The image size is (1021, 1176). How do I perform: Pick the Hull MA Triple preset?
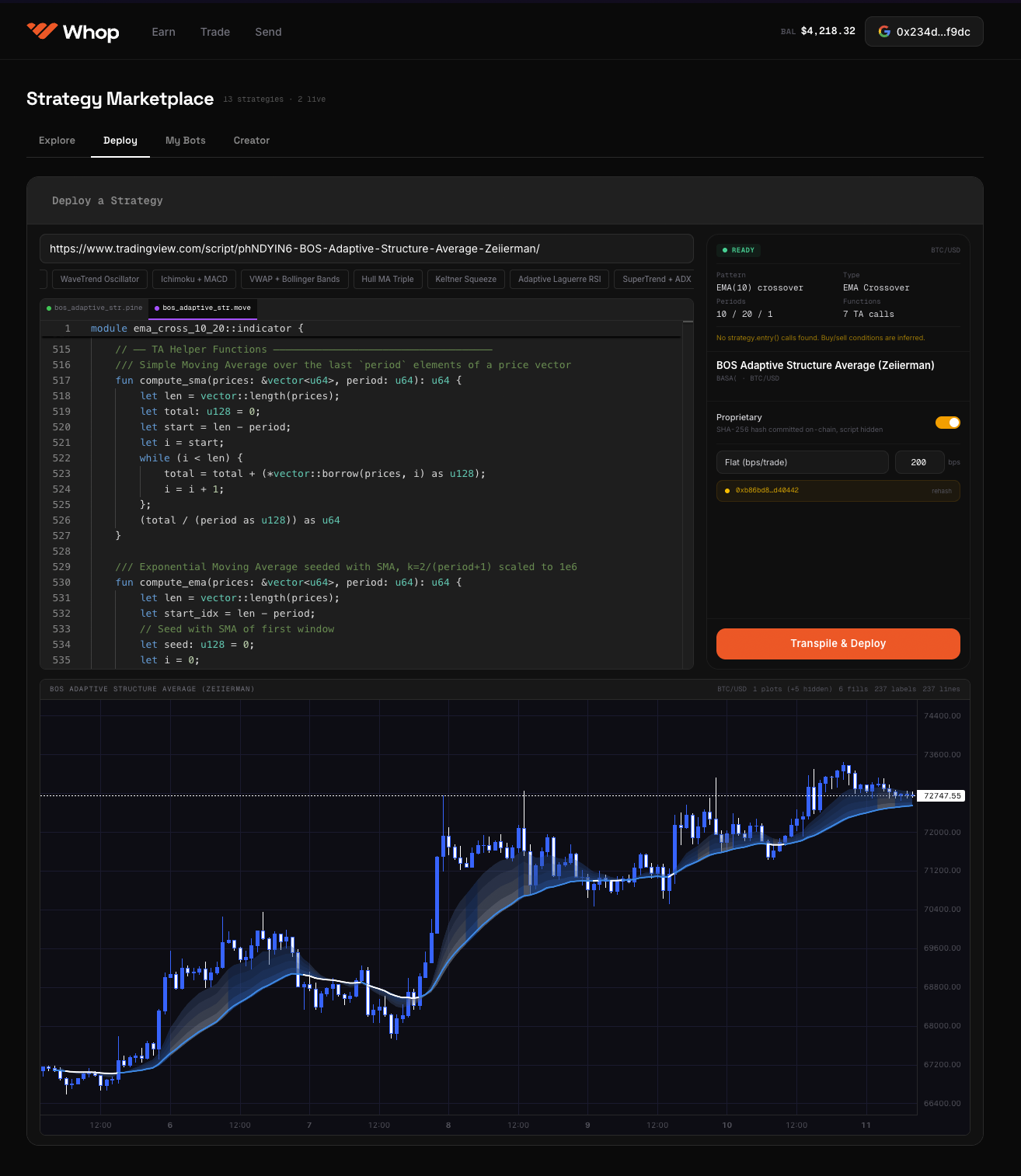point(388,279)
